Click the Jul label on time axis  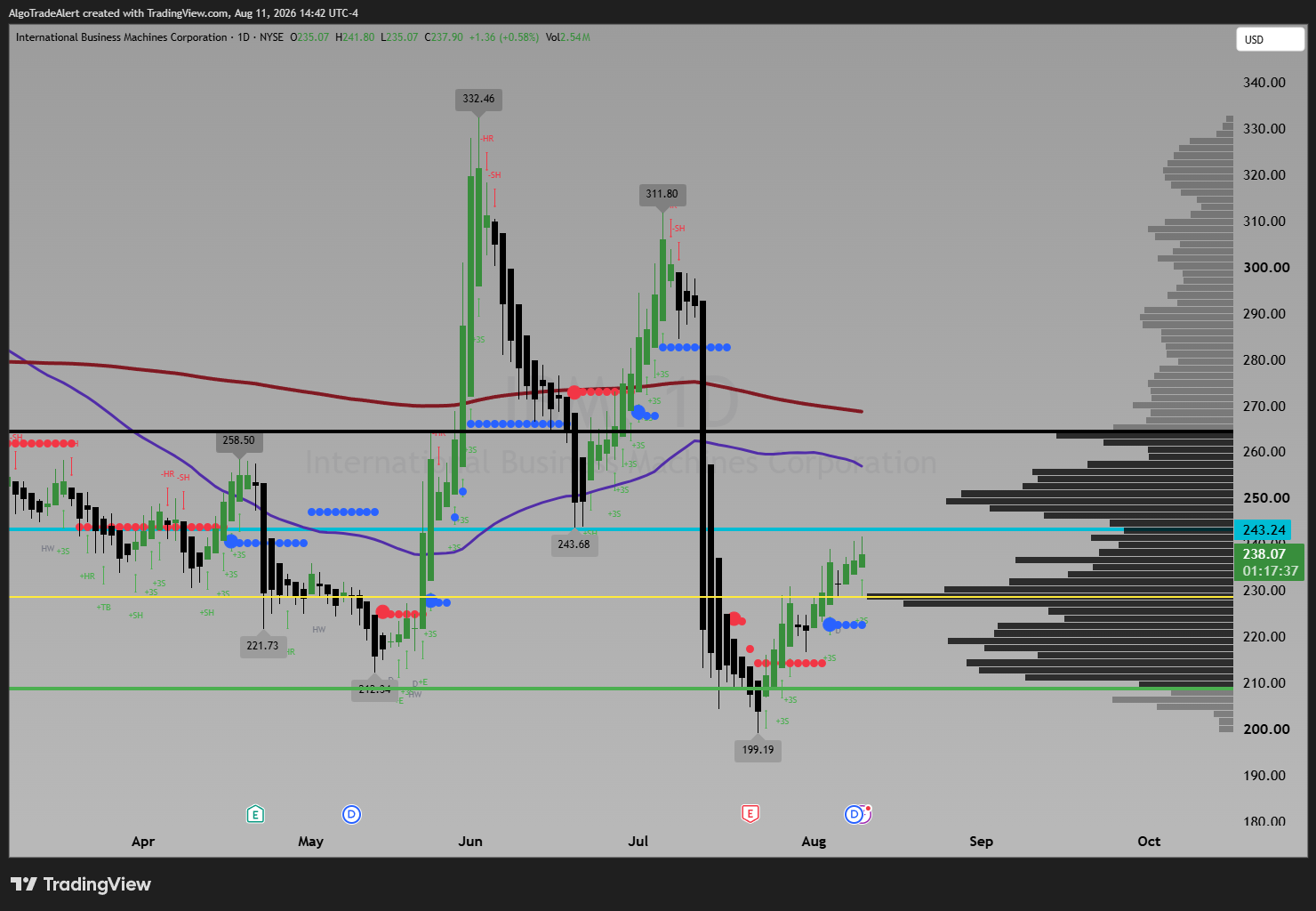click(x=638, y=842)
